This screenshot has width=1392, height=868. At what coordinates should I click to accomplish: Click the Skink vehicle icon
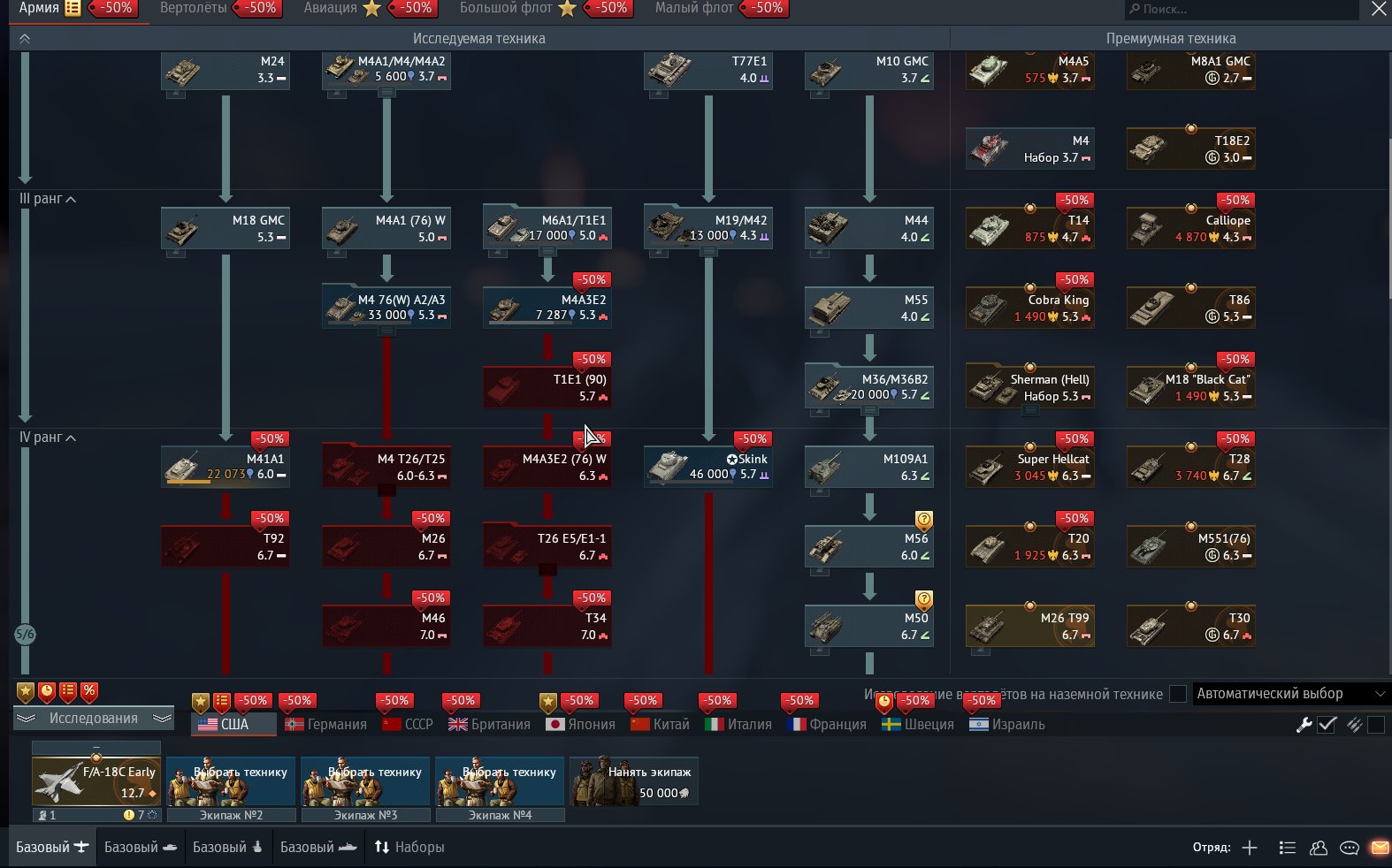tap(668, 466)
